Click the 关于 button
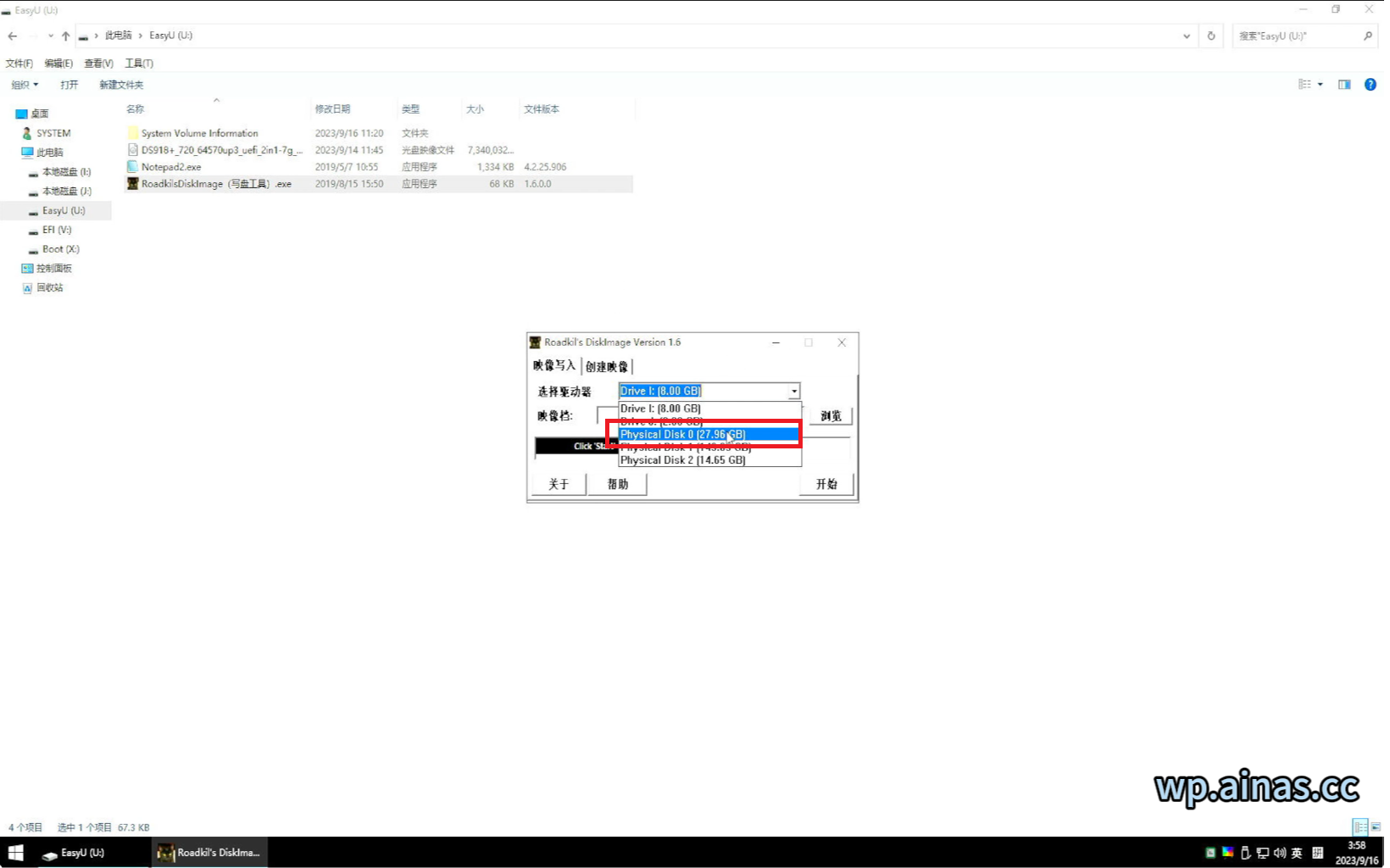 click(559, 484)
